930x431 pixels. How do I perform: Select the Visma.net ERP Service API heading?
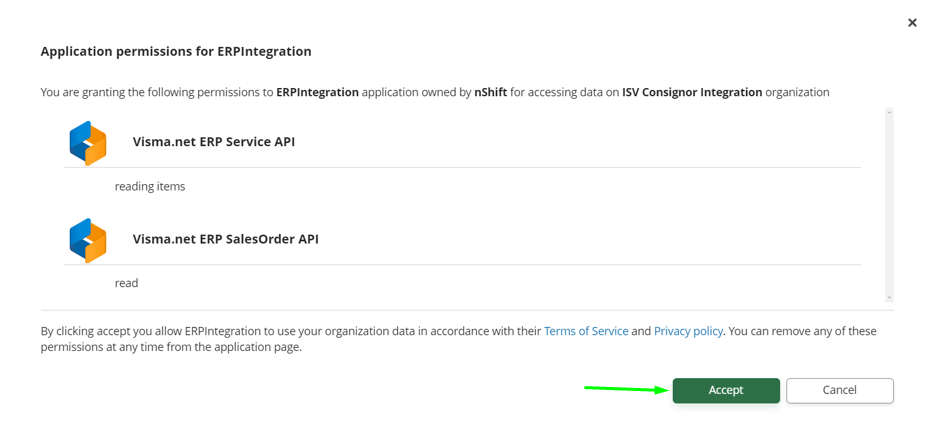(213, 142)
